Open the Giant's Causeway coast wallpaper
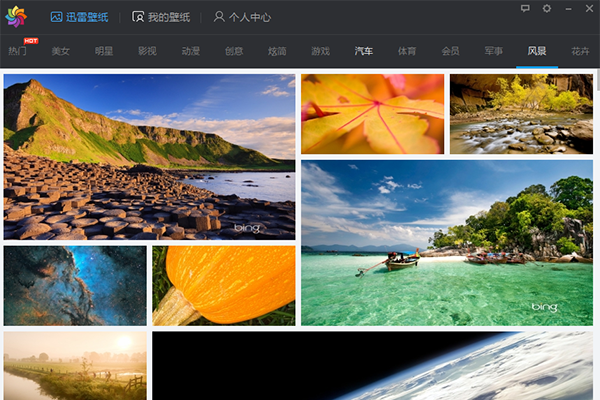This screenshot has width=600, height=400. (x=149, y=157)
